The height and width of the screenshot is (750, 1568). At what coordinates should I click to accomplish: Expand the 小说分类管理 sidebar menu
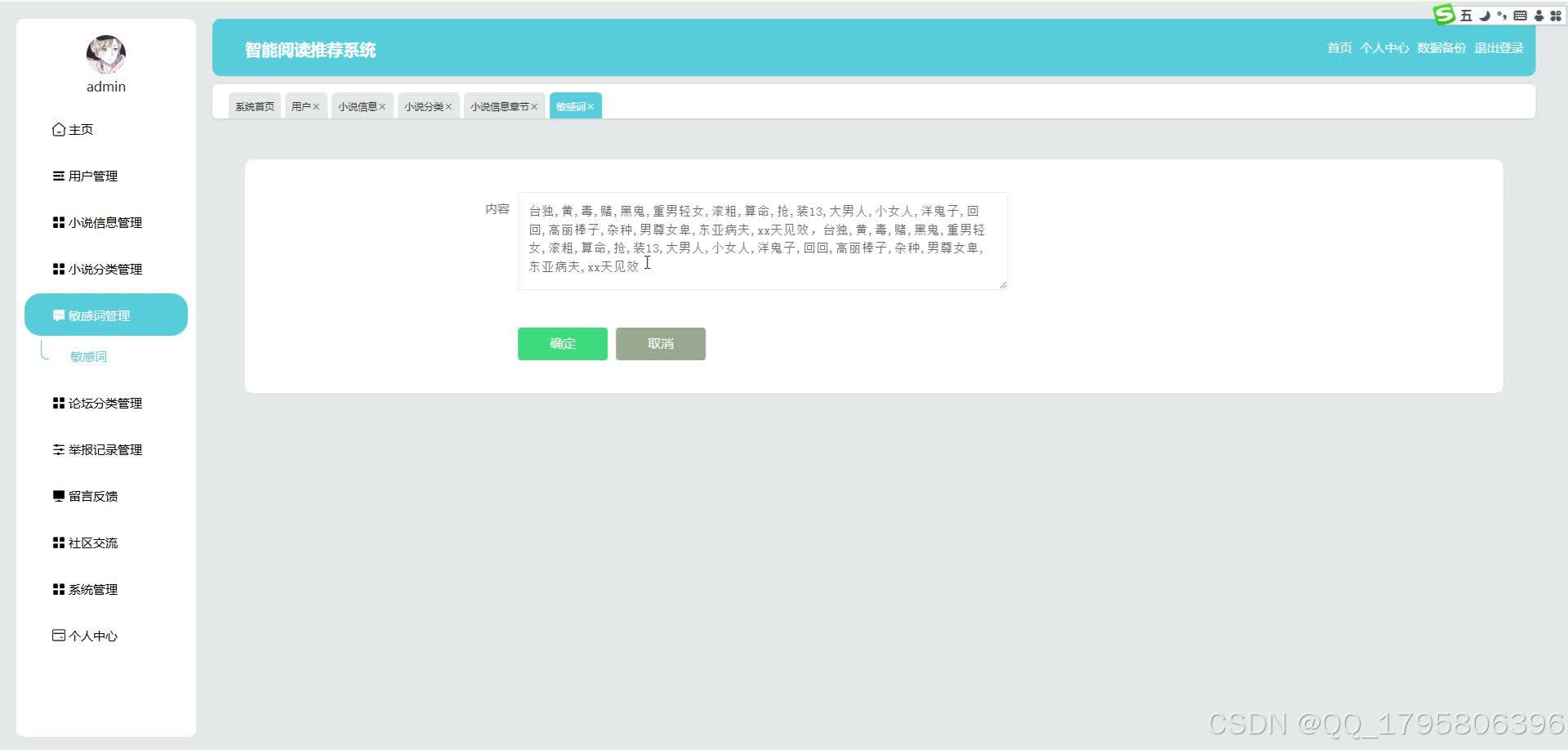click(x=106, y=269)
